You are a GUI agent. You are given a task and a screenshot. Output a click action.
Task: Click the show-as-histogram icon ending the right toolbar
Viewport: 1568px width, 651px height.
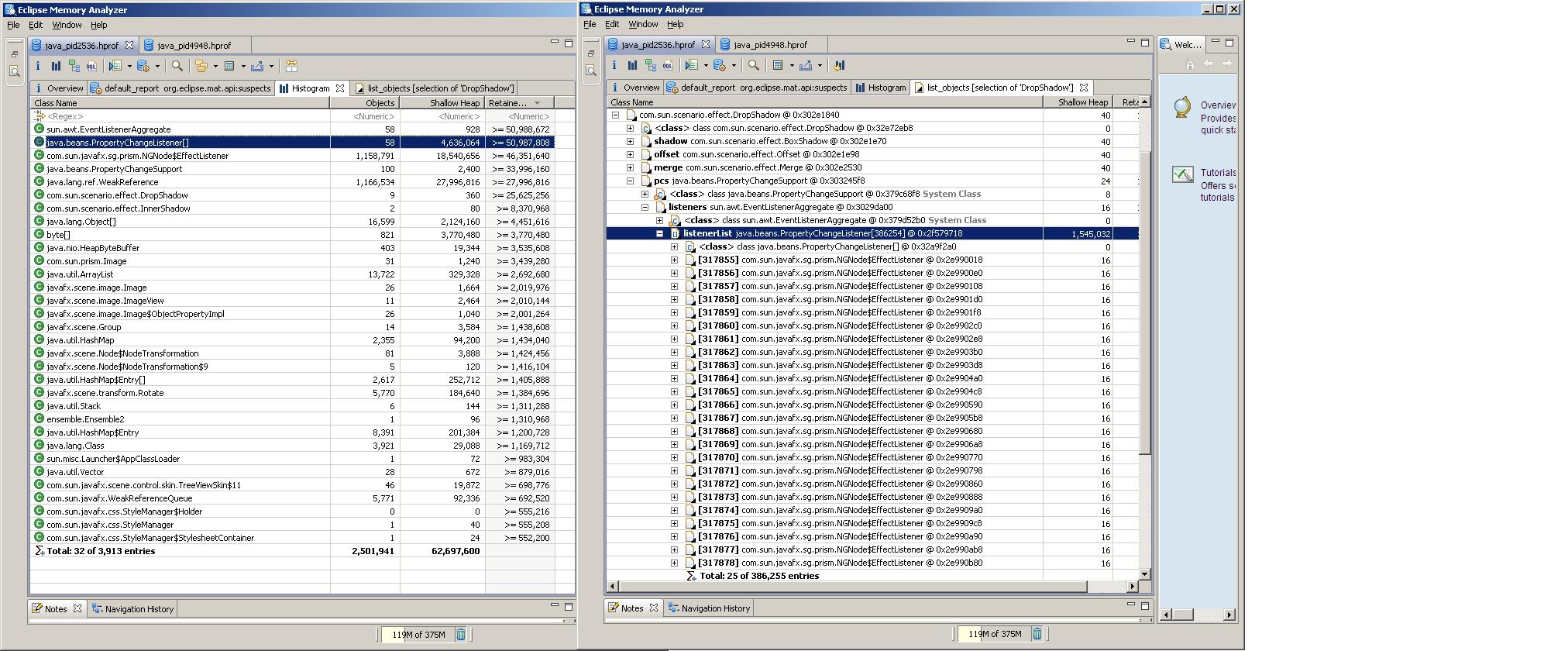[x=839, y=65]
